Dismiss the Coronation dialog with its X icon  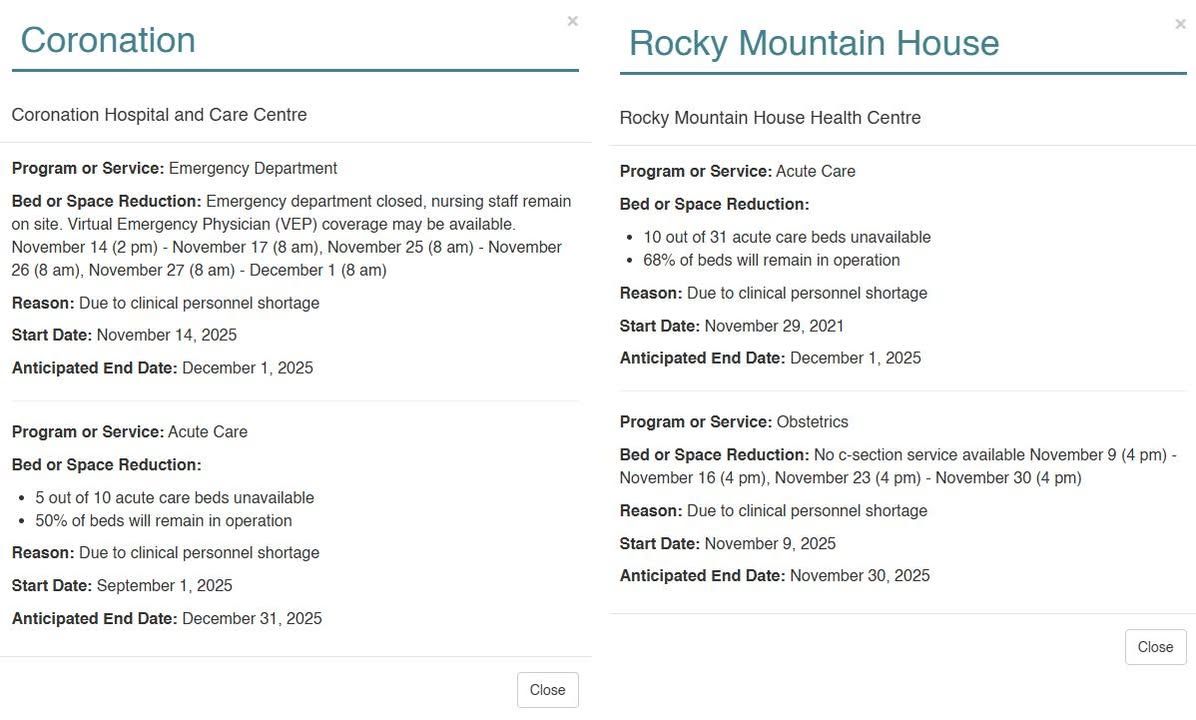[x=572, y=21]
